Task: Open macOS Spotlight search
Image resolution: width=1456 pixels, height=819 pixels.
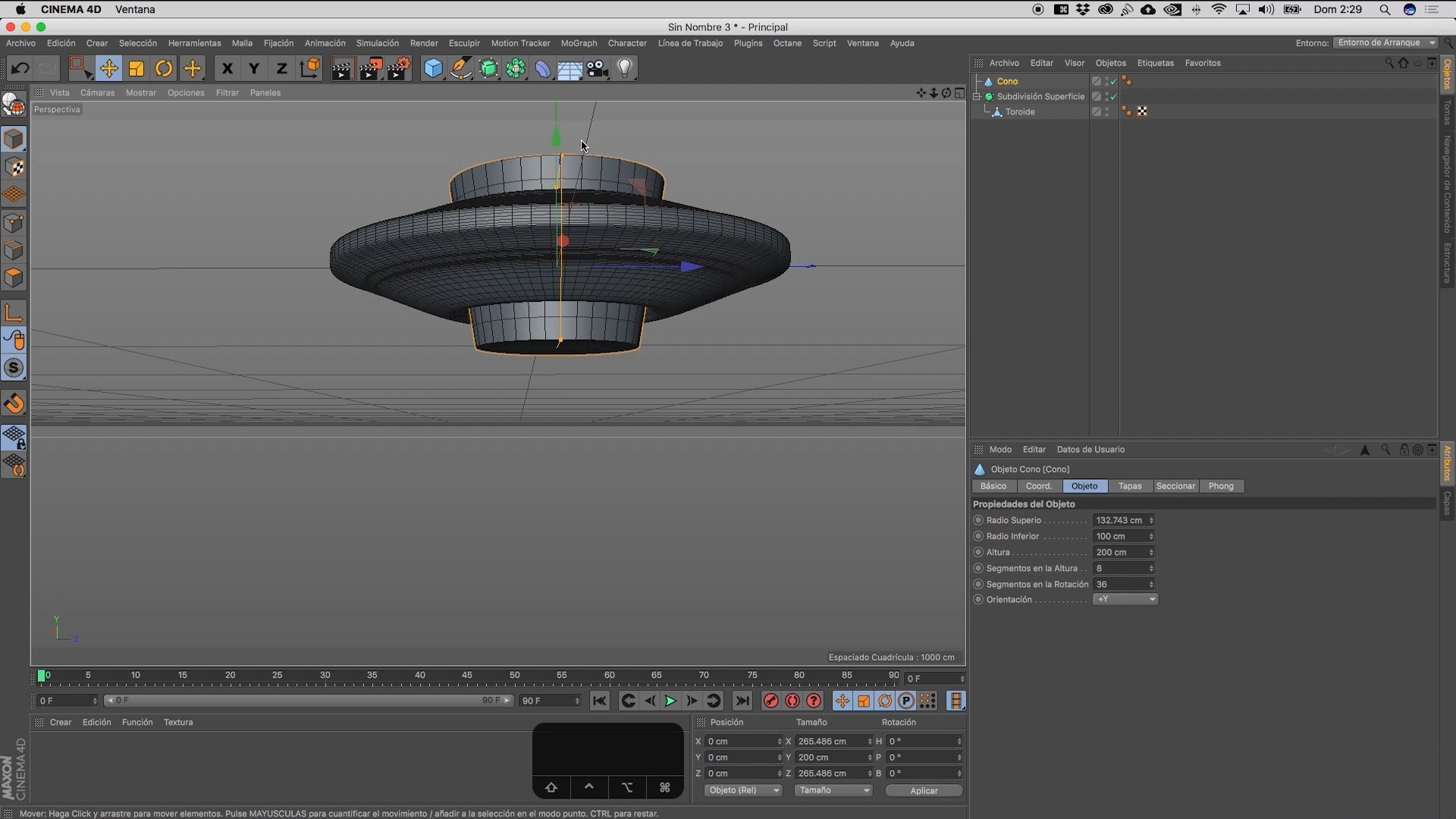Action: [1385, 10]
